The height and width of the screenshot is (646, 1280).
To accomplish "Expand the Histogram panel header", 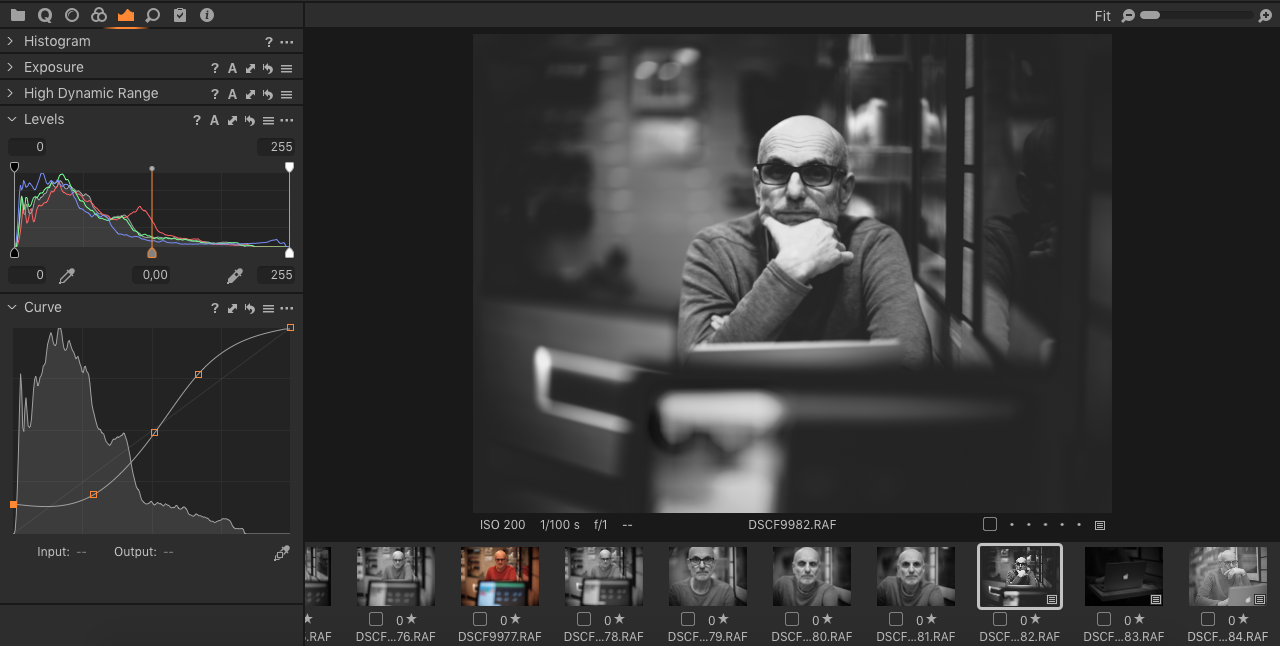I will pyautogui.click(x=10, y=41).
